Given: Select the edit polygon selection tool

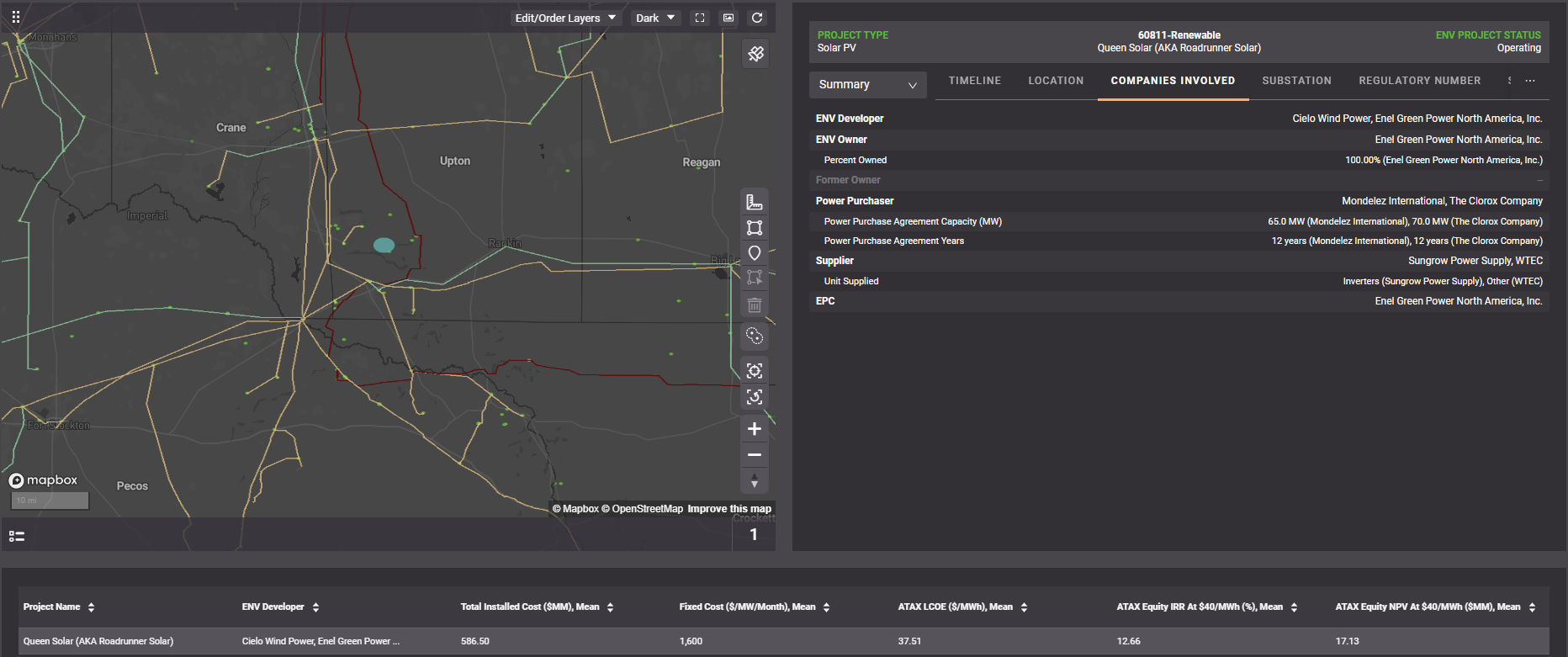Looking at the screenshot, I should pyautogui.click(x=755, y=278).
